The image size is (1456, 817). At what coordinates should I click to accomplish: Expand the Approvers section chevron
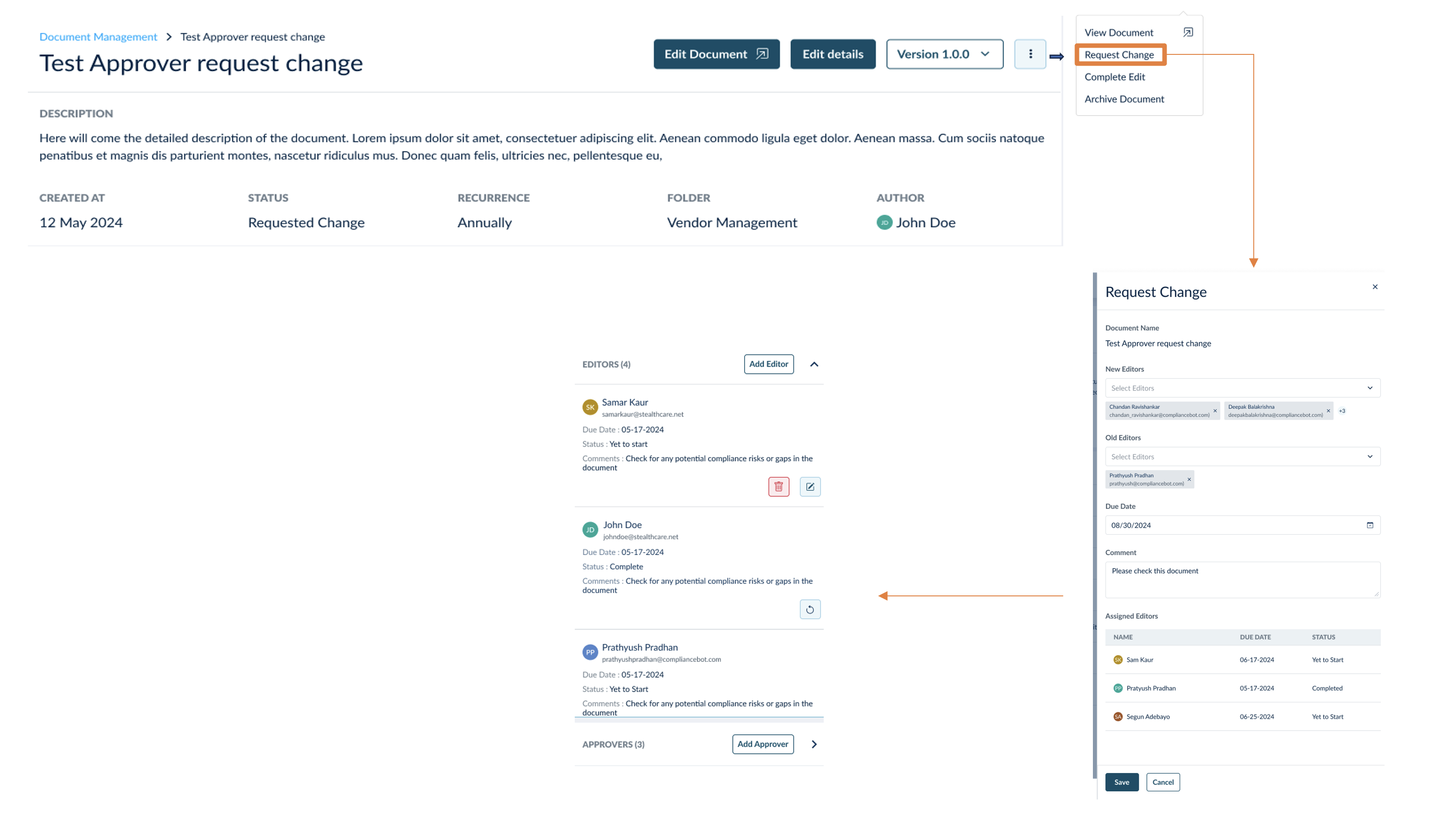(814, 744)
